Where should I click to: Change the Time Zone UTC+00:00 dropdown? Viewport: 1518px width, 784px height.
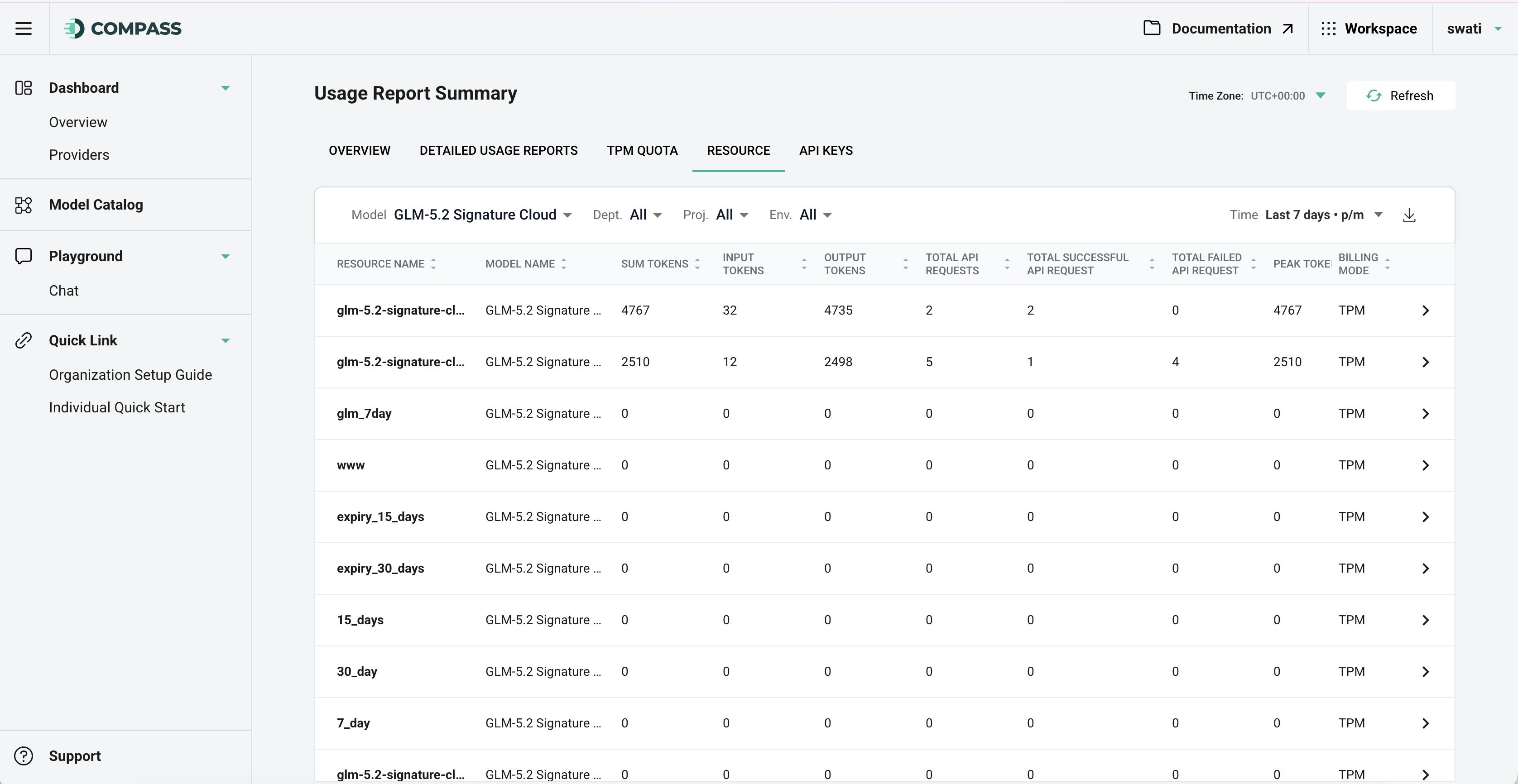[1287, 96]
